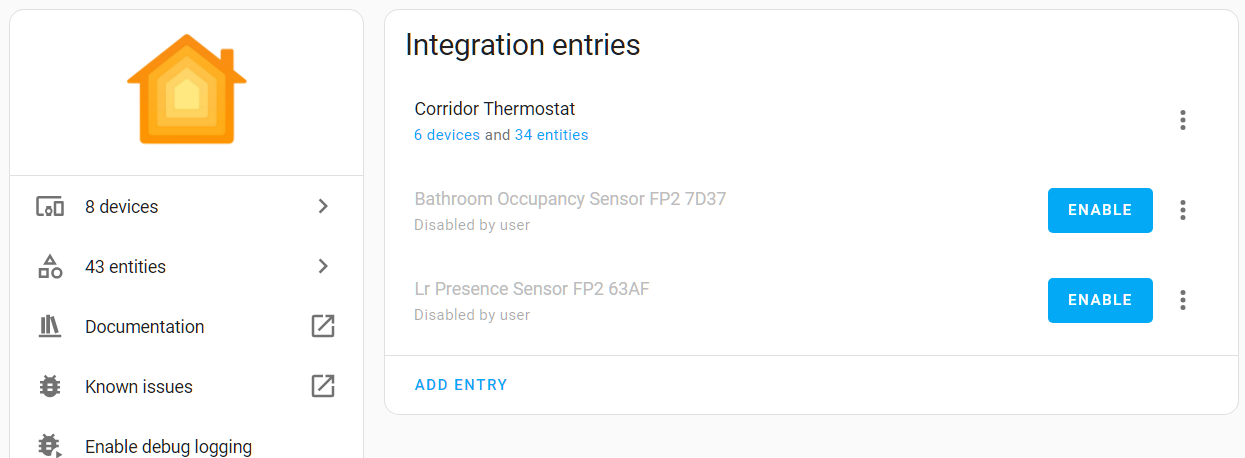Enable Lr Presence Sensor FP2 63AF
The height and width of the screenshot is (458, 1245).
[1100, 300]
